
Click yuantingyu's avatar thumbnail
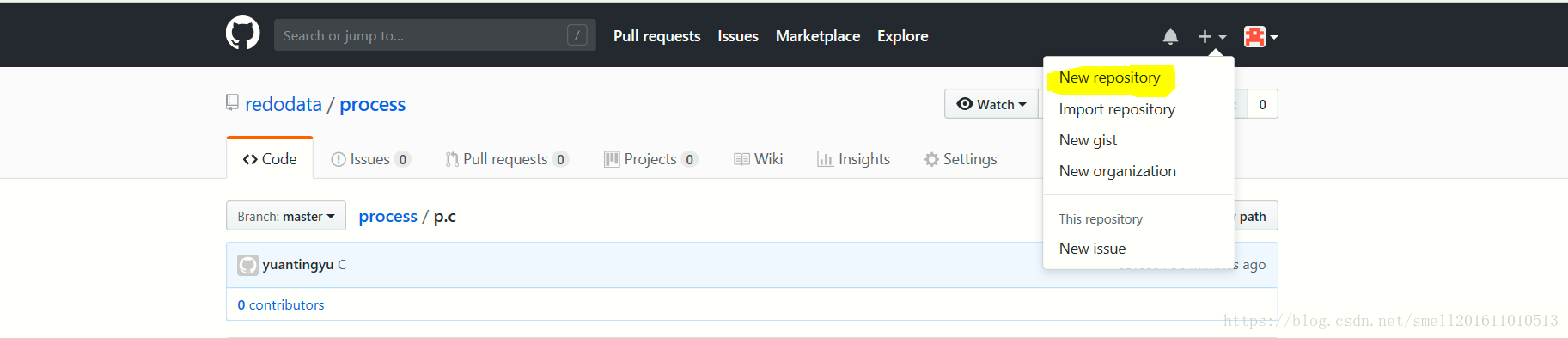[x=247, y=265]
